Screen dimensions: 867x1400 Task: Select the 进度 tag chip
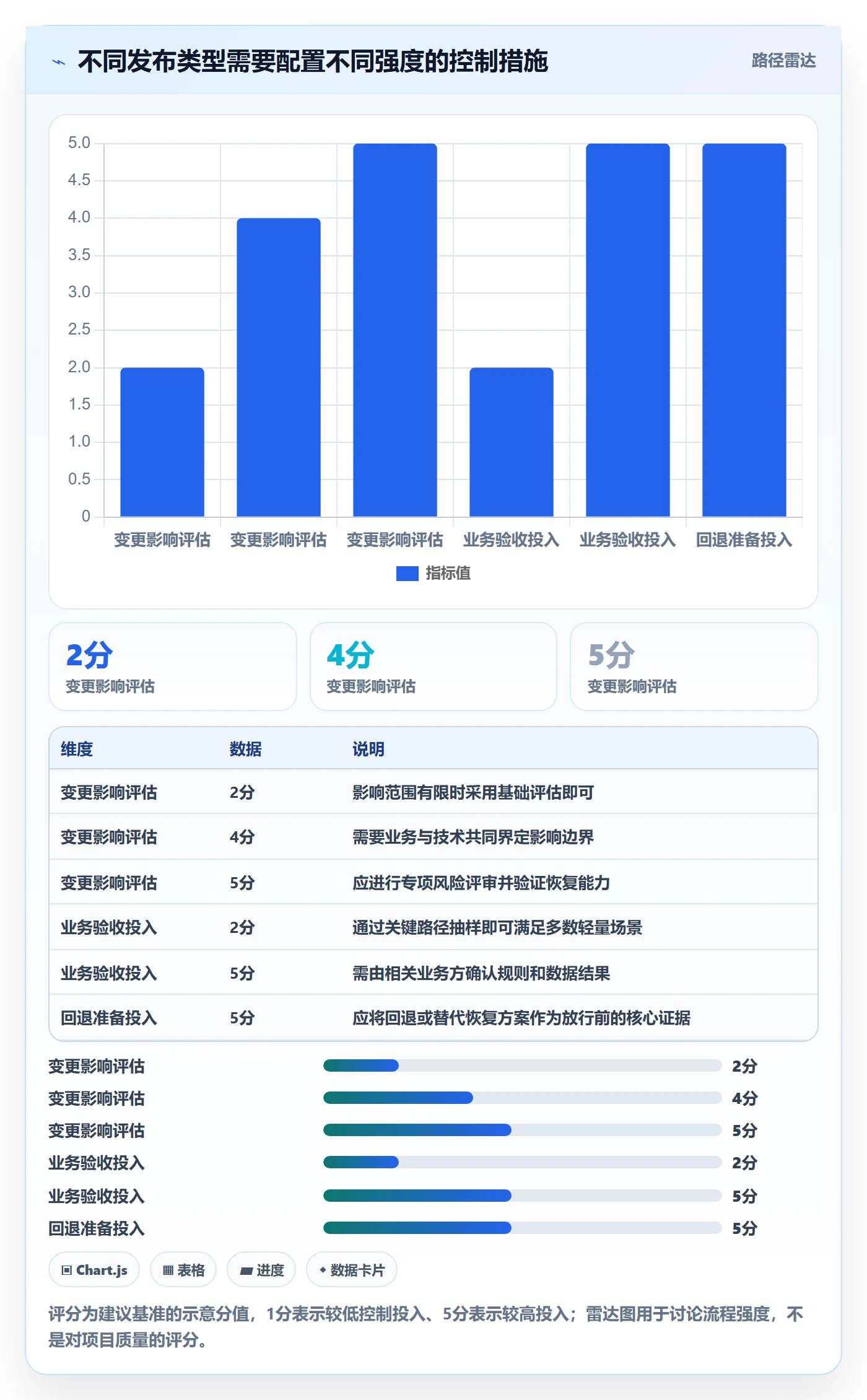tap(261, 1270)
